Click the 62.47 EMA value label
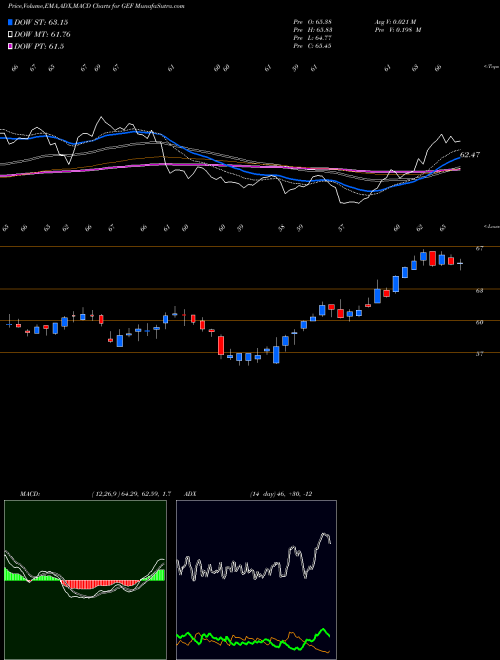The image size is (500, 660). [x=470, y=155]
